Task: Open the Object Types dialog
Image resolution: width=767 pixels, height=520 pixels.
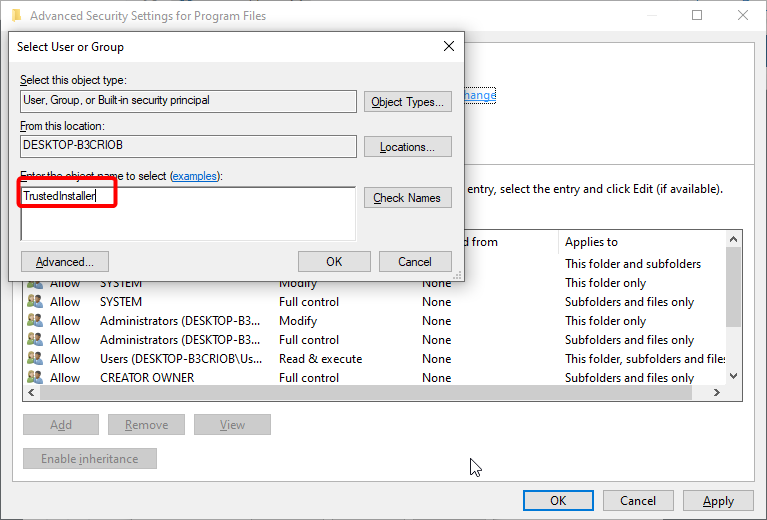Action: (407, 102)
